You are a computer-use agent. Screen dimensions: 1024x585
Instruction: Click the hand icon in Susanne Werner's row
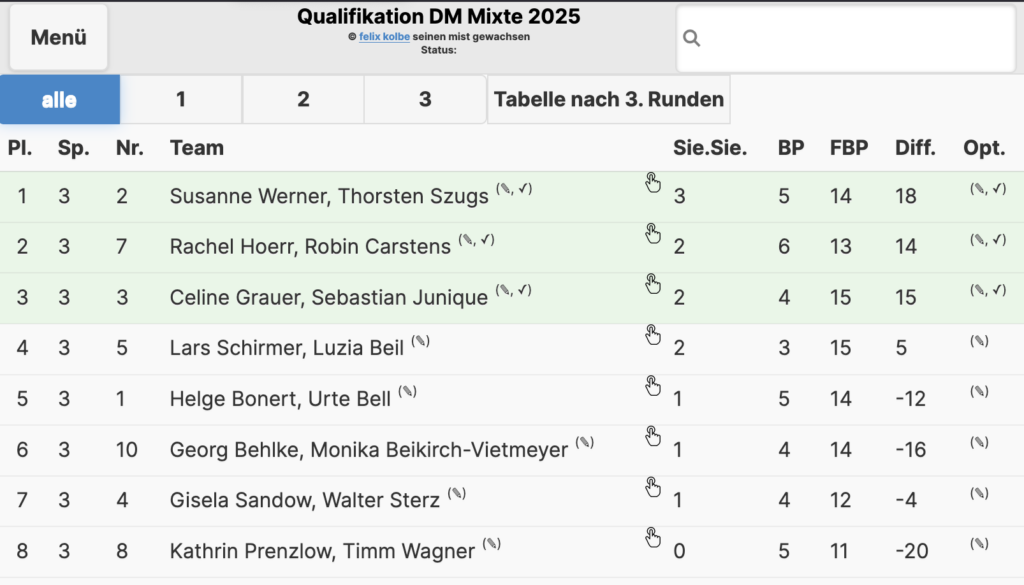coord(652,183)
